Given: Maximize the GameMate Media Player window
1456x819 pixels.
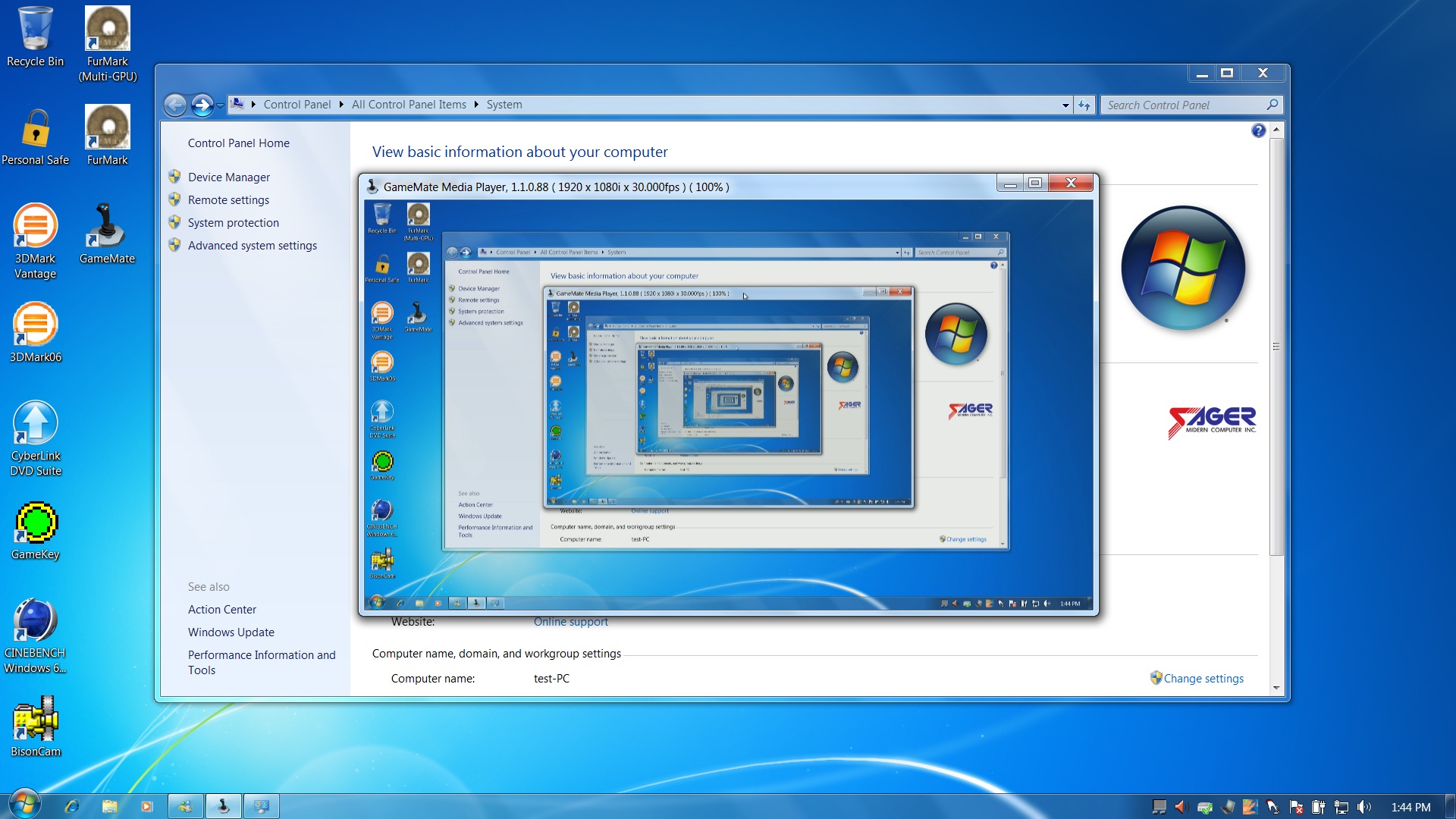Looking at the screenshot, I should coord(1035,183).
